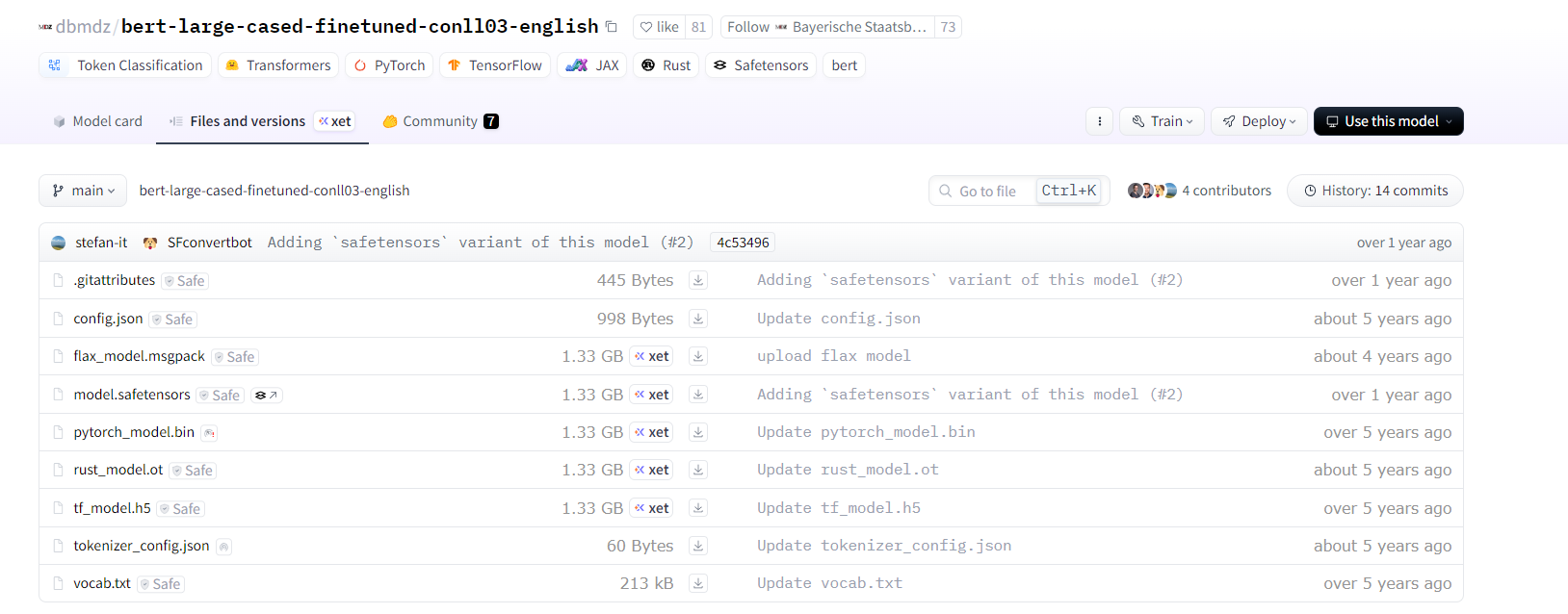This screenshot has width=1568, height=614.
Task: Switch to the Community tab
Action: click(x=440, y=121)
